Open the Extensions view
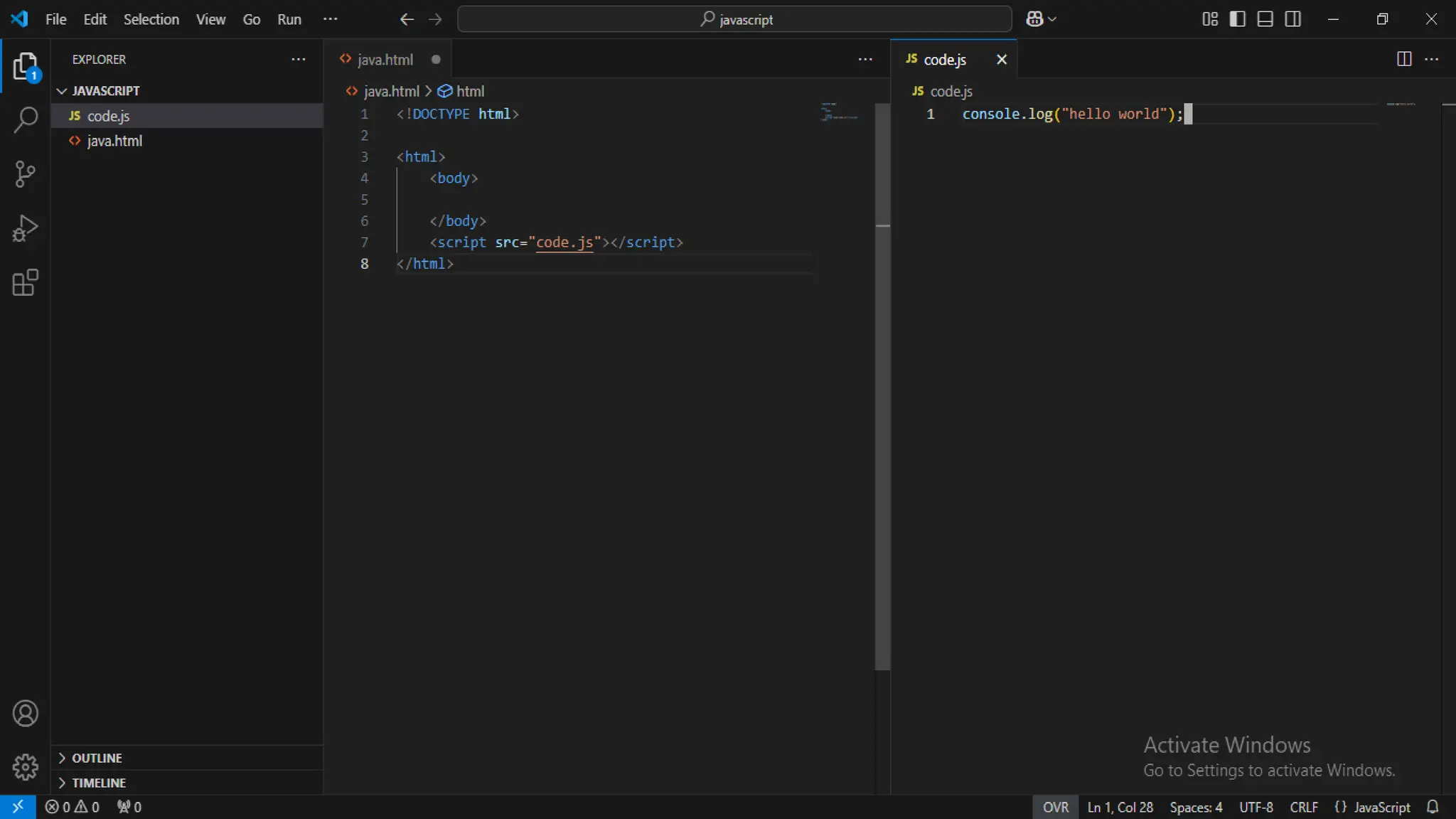This screenshot has height=819, width=1456. pos(26,283)
